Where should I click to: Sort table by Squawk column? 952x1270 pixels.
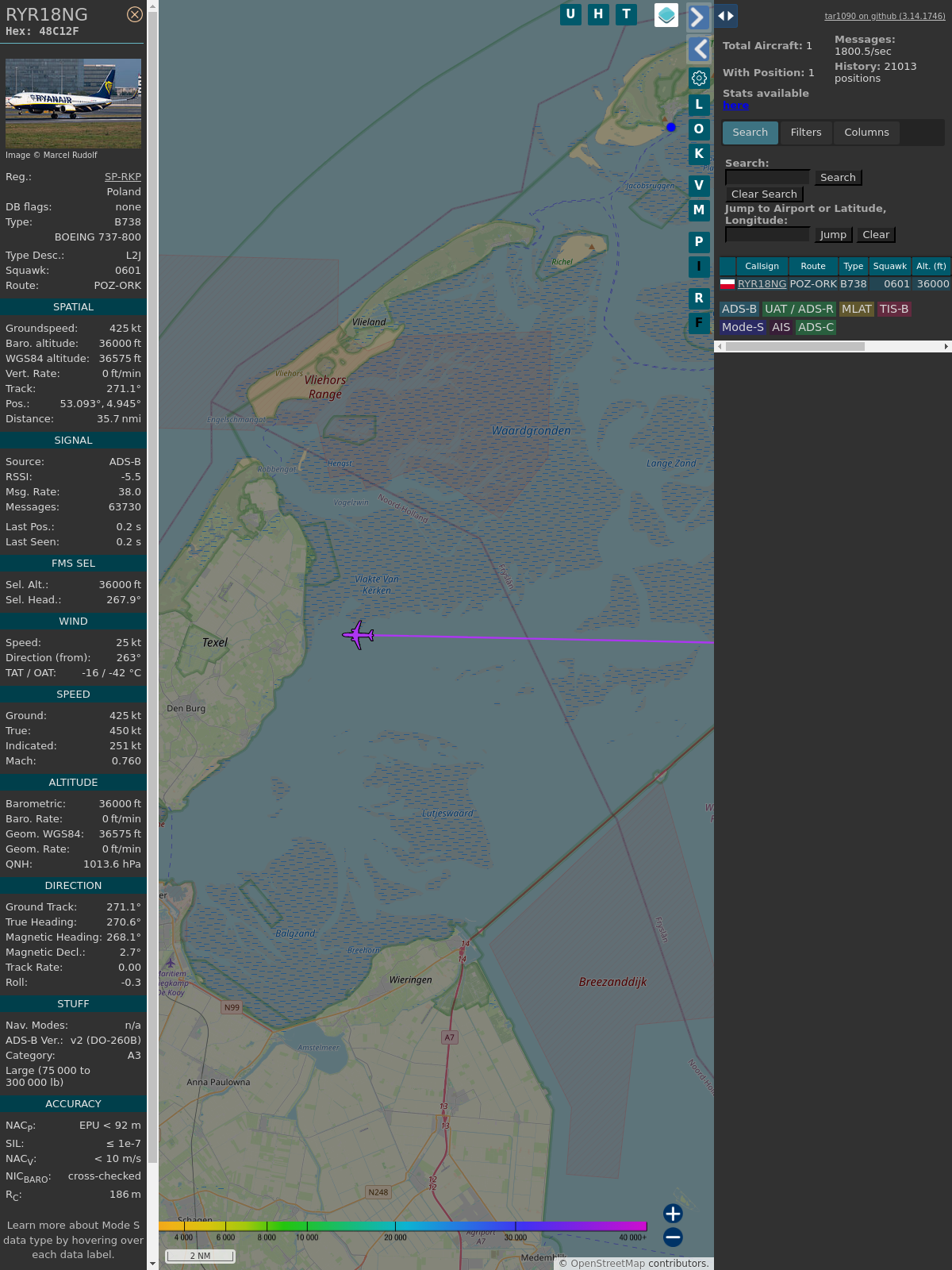[x=890, y=267]
